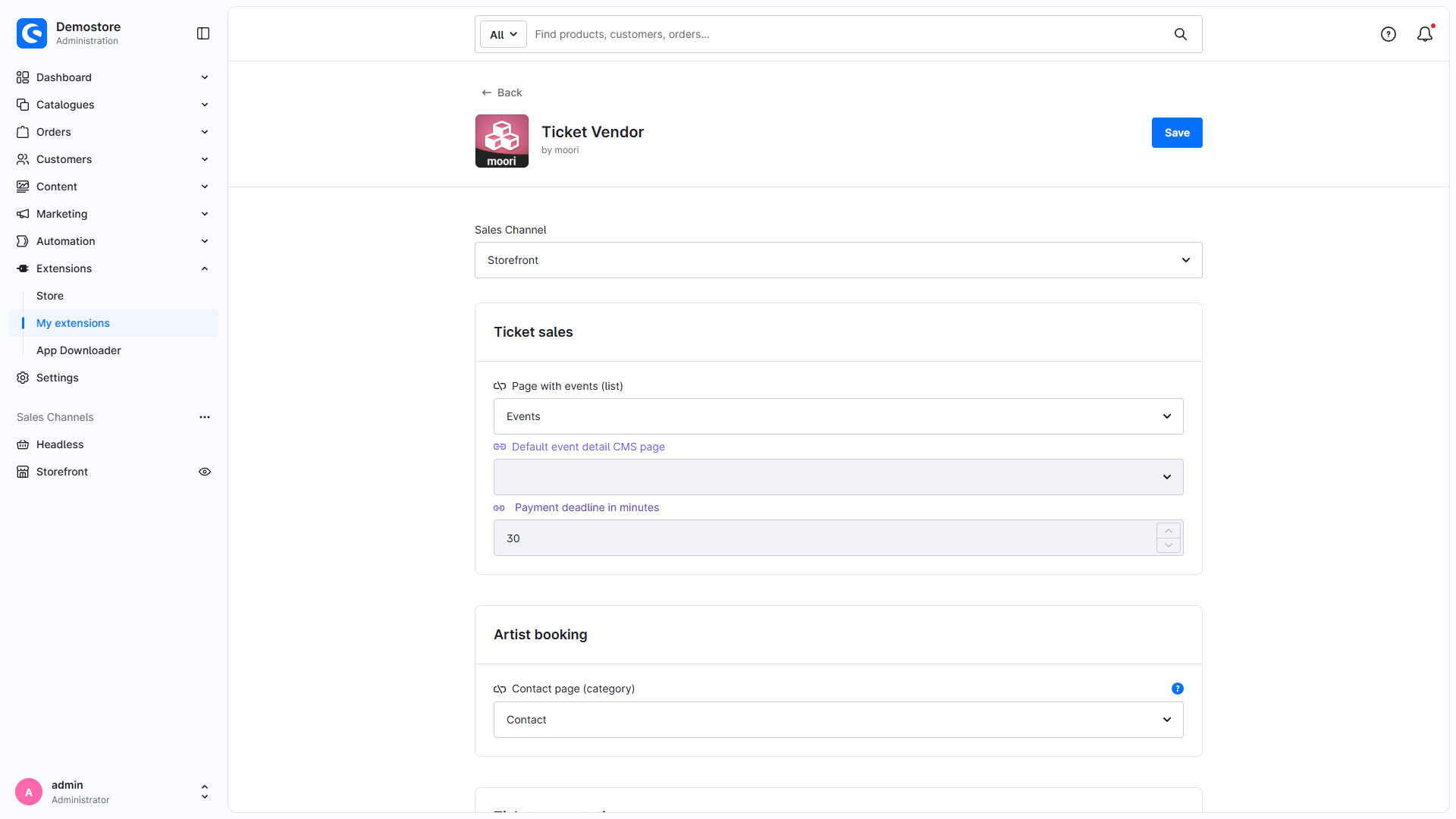This screenshot has width=1456, height=819.
Task: Toggle Storefront eye visibility icon
Action: (x=205, y=472)
